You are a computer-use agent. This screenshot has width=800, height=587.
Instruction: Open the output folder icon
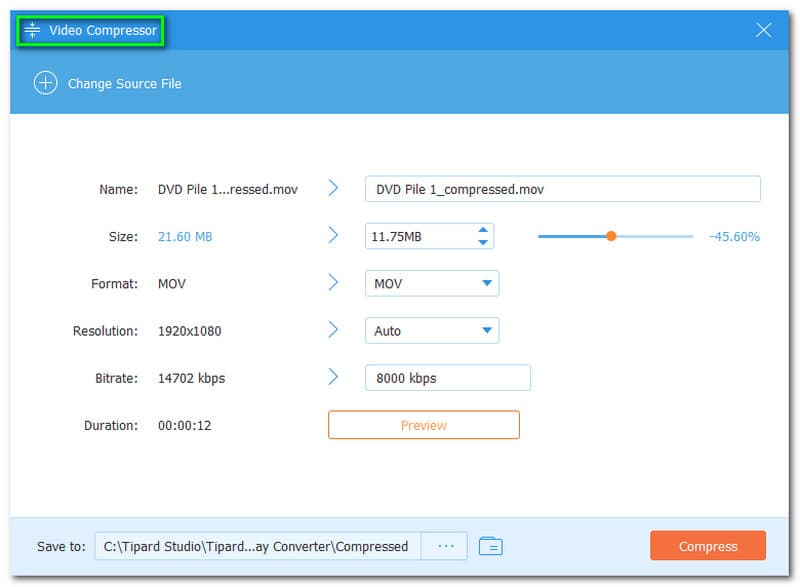click(x=490, y=546)
